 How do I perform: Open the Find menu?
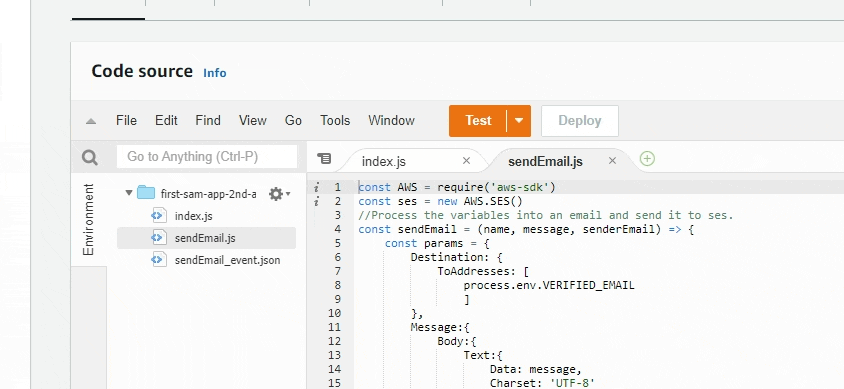coord(208,121)
